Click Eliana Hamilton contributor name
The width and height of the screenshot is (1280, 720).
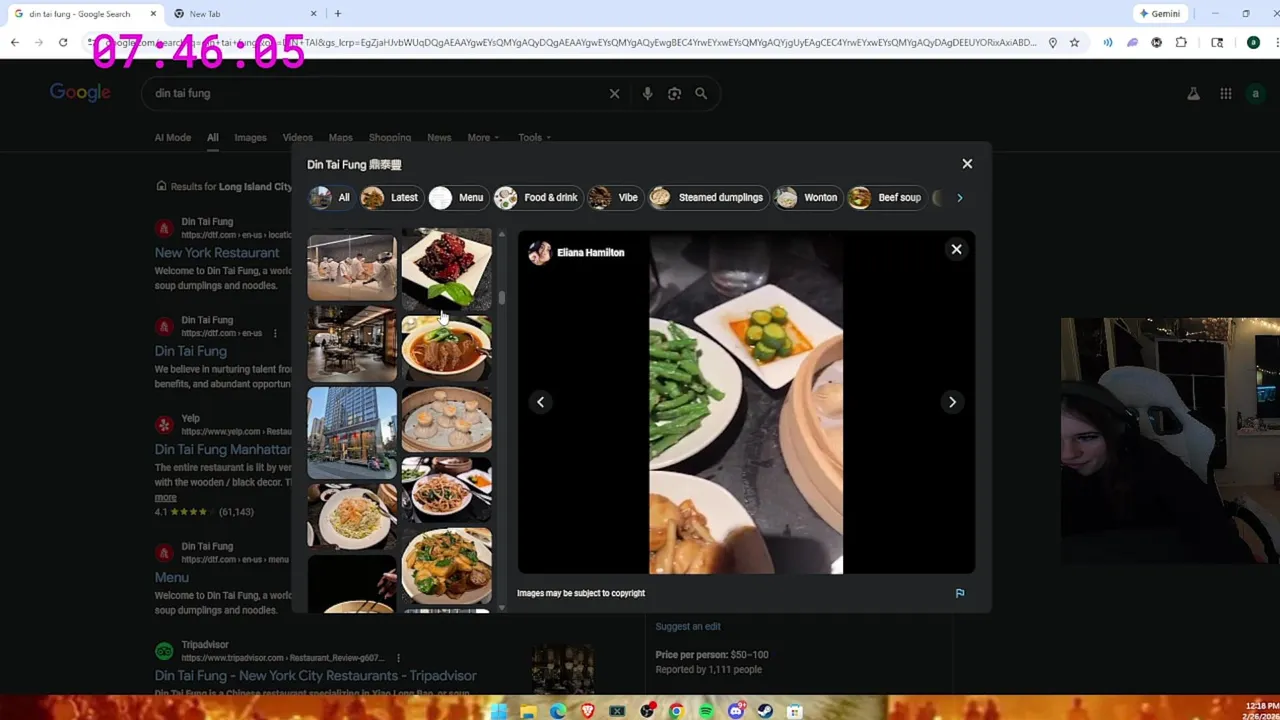coord(590,253)
